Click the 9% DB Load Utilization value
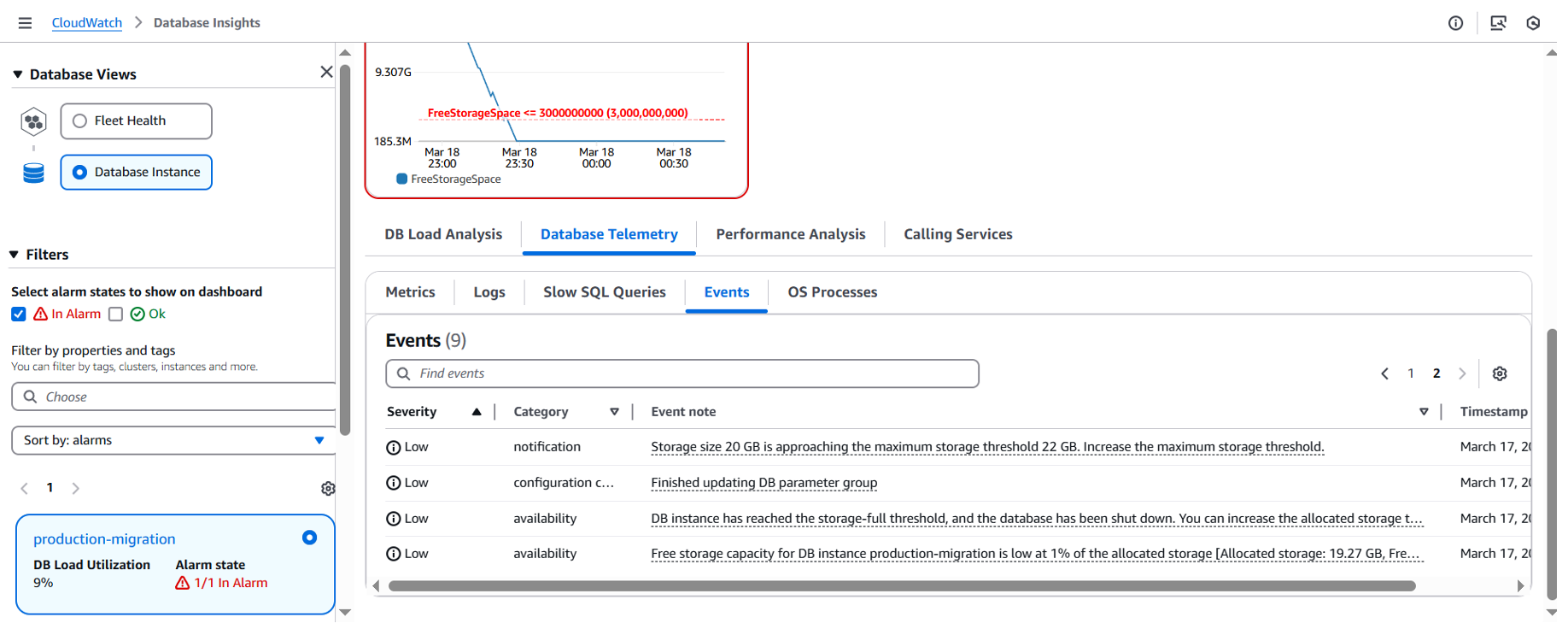The width and height of the screenshot is (1568, 629). [x=43, y=584]
